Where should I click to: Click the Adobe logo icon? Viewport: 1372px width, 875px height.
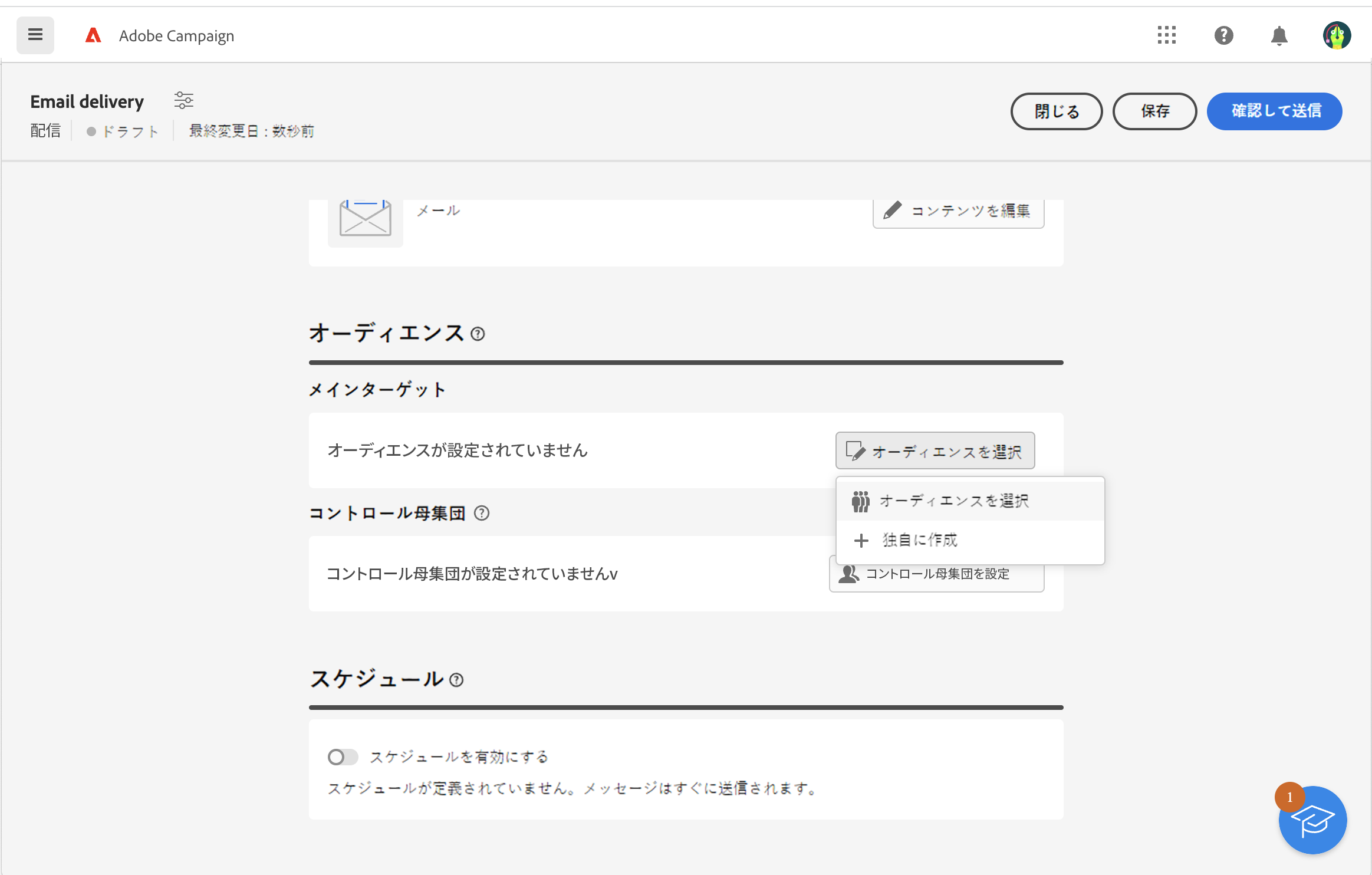coord(93,36)
